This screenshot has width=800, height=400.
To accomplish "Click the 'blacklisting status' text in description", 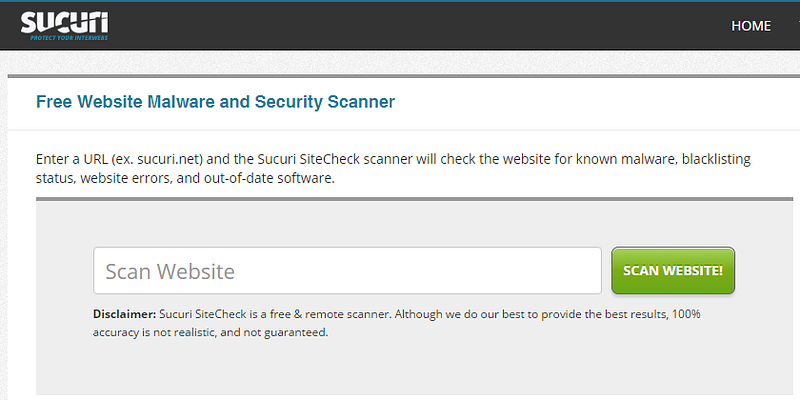I will (x=716, y=159).
